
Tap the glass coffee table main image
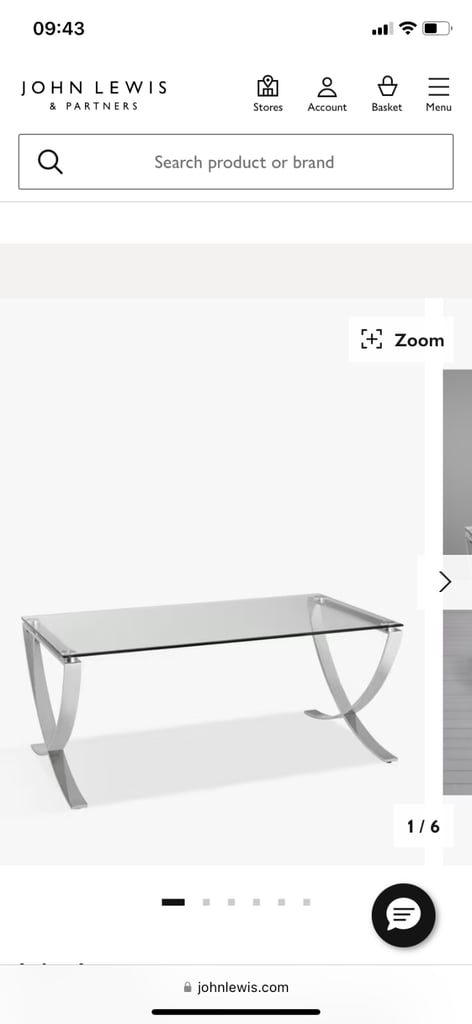pyautogui.click(x=212, y=701)
